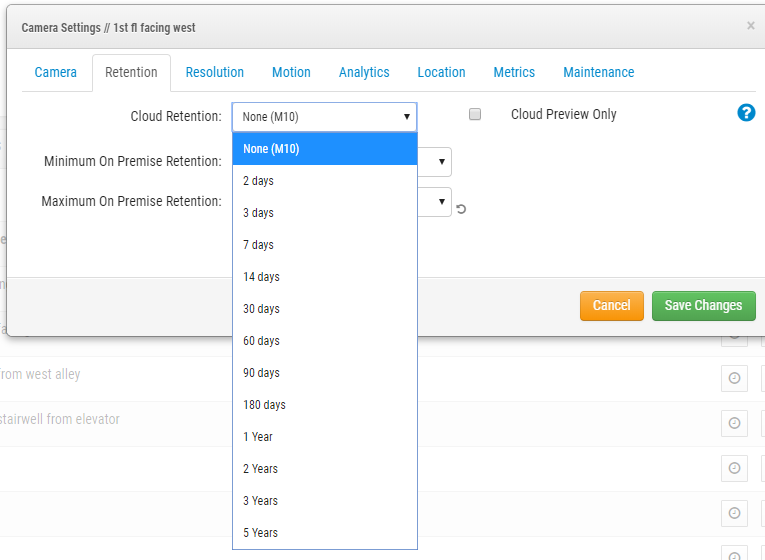Screen dimensions: 765x560
Task: Open the Maintenance tab
Action: (598, 72)
